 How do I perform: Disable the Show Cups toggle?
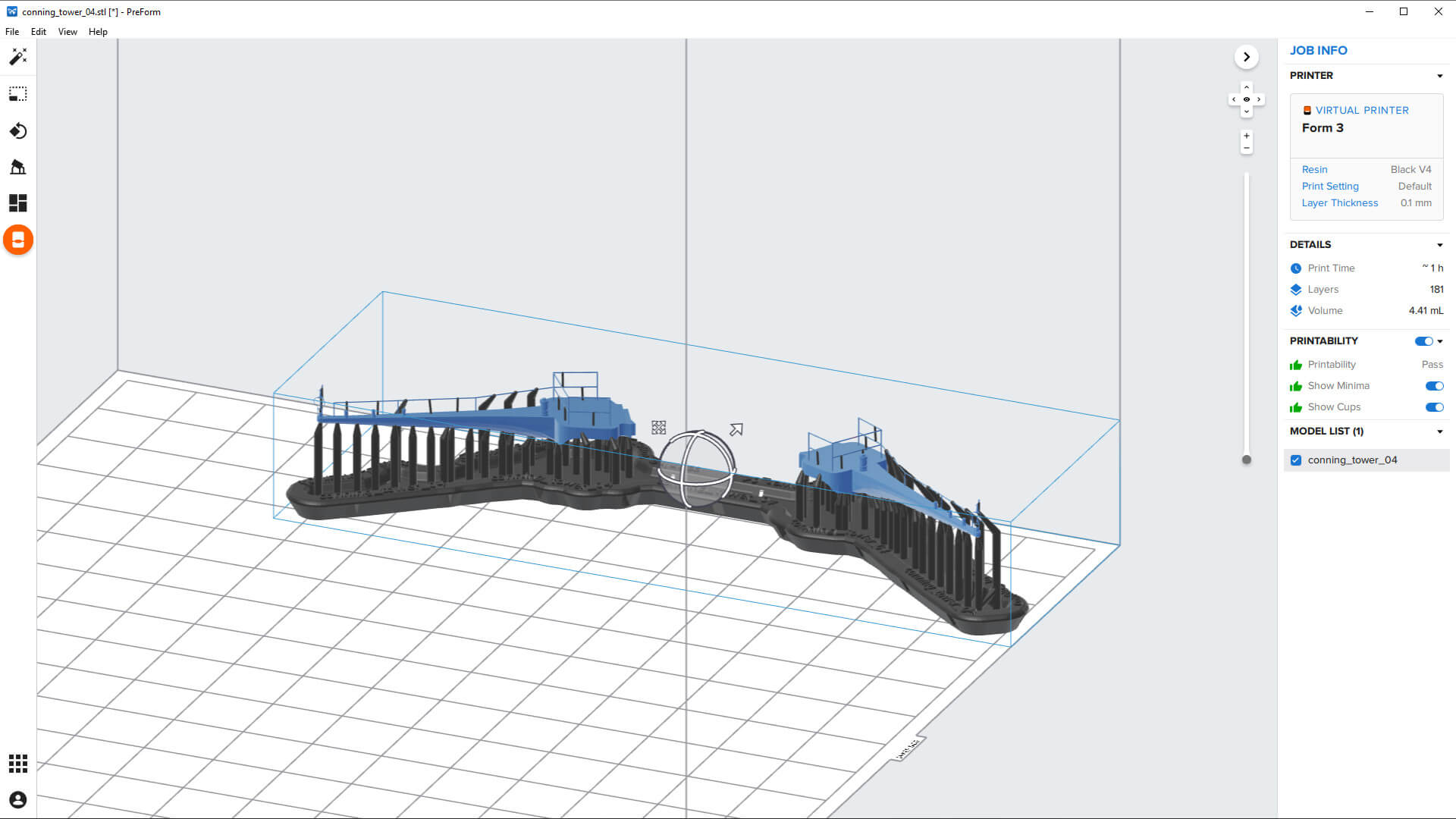tap(1433, 407)
